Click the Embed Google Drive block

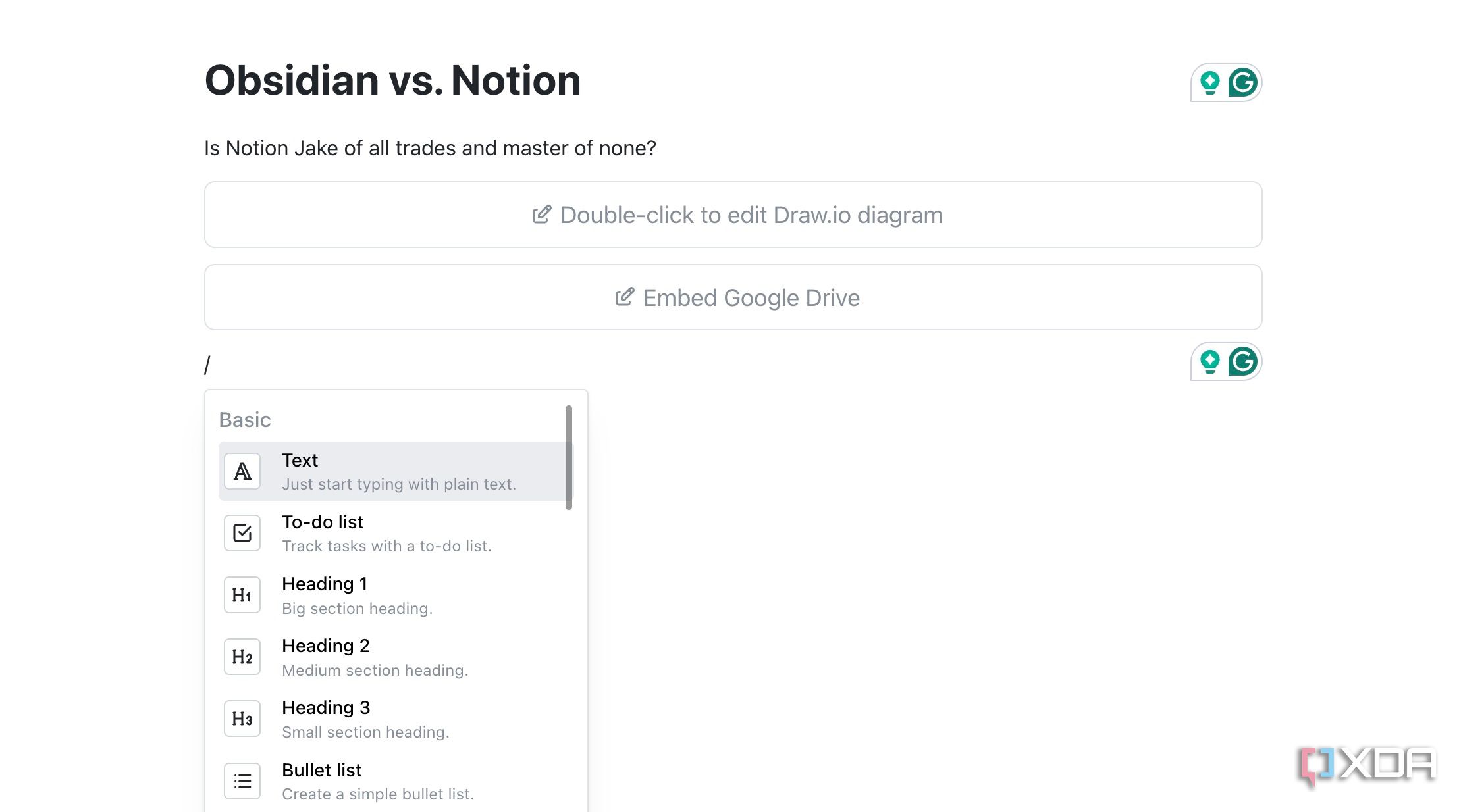tap(733, 297)
